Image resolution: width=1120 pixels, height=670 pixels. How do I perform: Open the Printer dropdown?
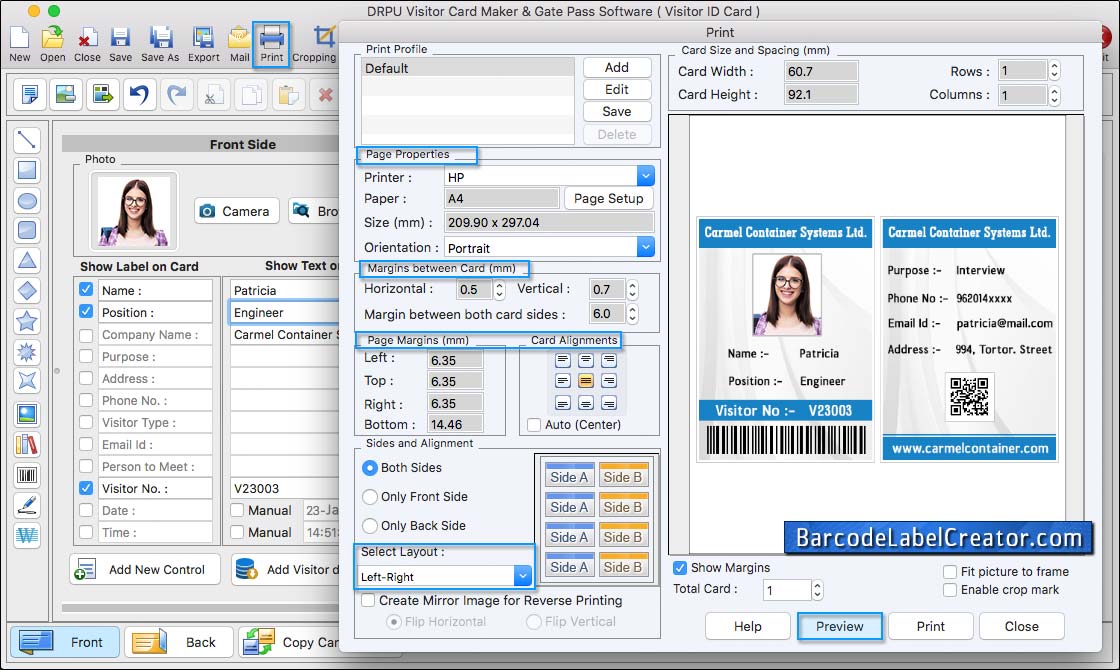[645, 176]
